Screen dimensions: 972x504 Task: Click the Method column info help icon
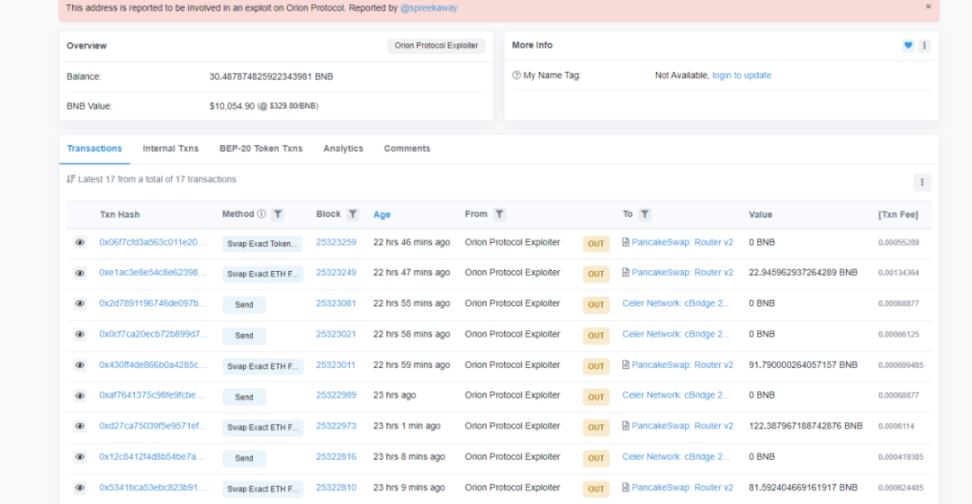(262, 214)
